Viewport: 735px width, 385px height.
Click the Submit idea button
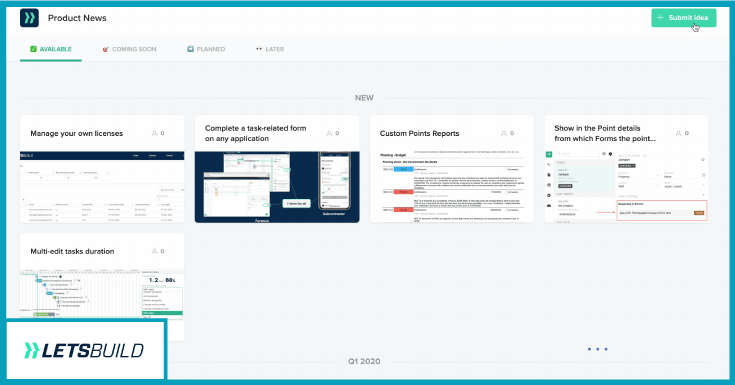click(x=683, y=18)
